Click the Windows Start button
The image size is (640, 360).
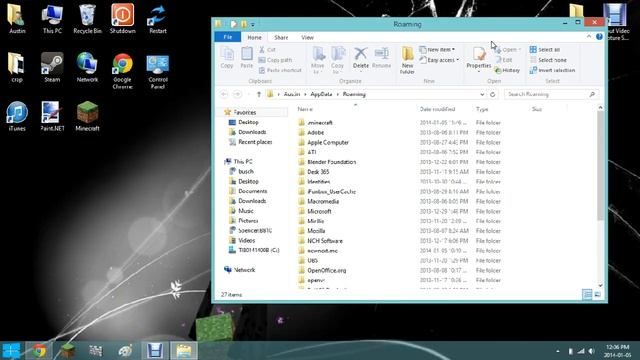tap(11, 351)
